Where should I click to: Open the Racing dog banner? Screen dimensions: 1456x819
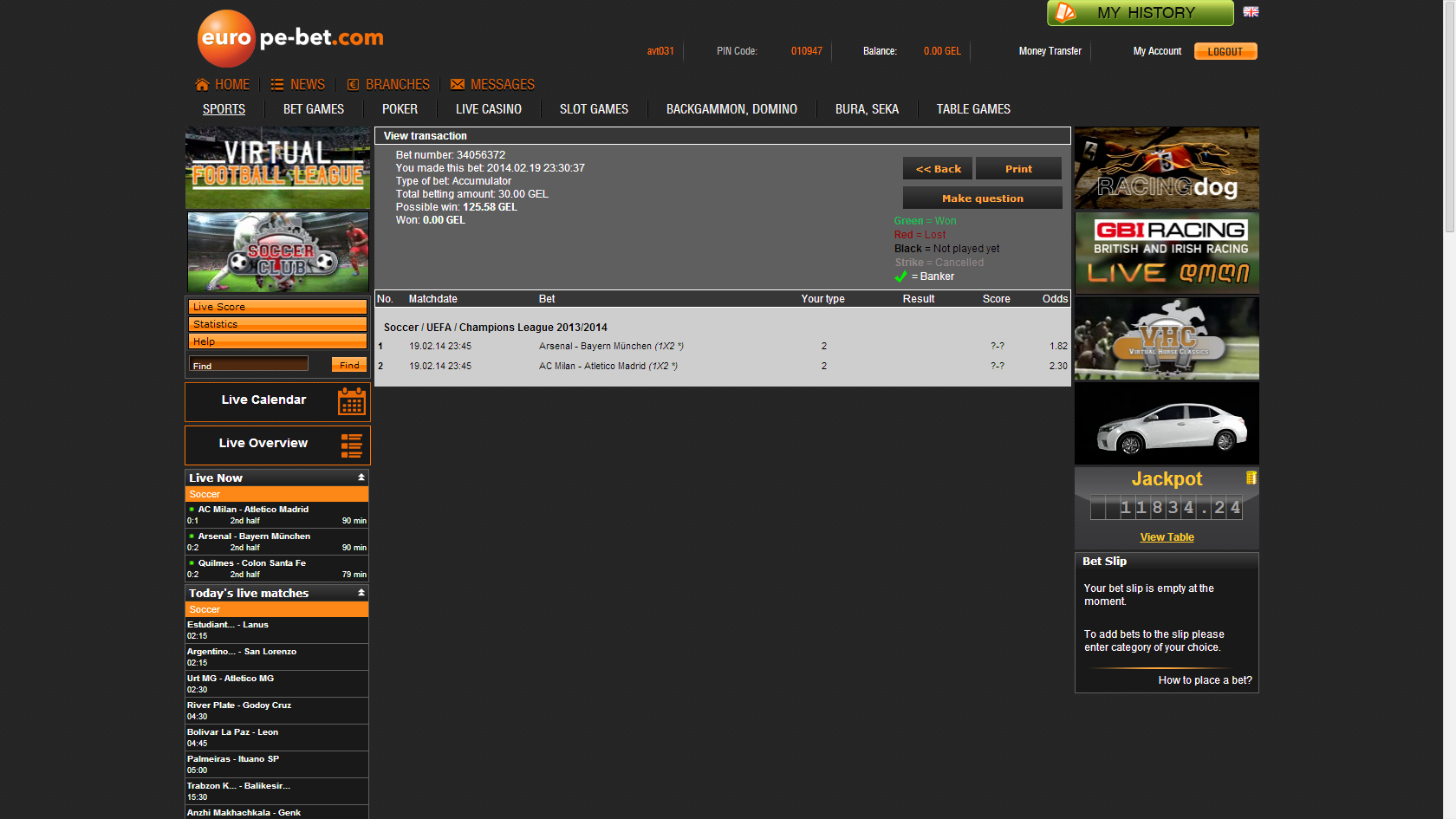point(1167,168)
